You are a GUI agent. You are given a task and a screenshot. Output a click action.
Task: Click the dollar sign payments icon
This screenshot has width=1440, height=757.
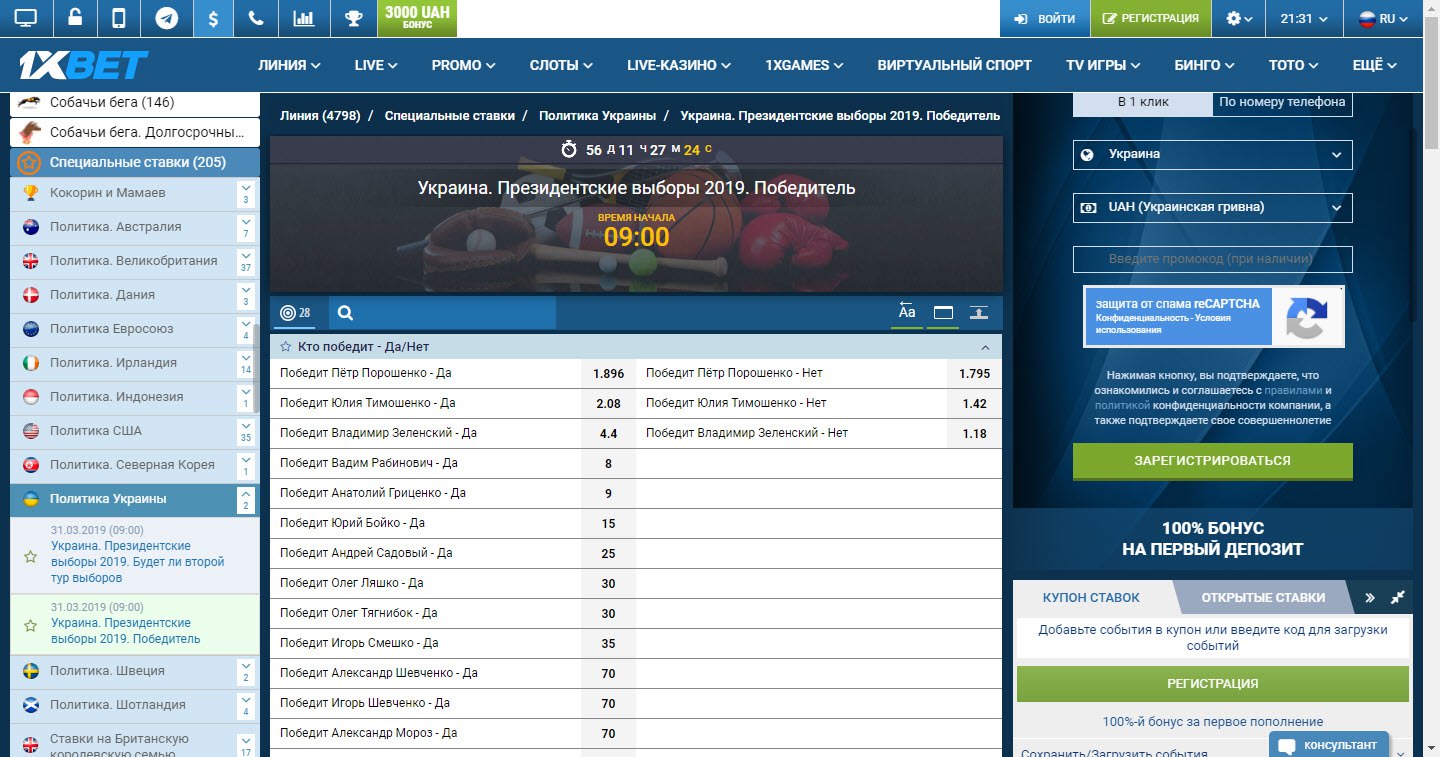pos(213,19)
